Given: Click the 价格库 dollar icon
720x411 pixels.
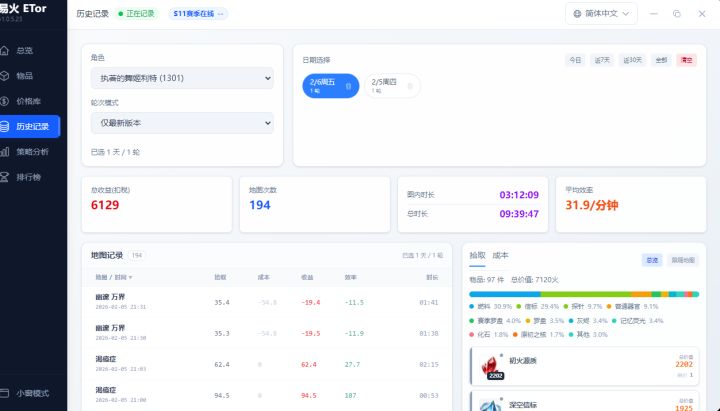Looking at the screenshot, I should [4, 101].
